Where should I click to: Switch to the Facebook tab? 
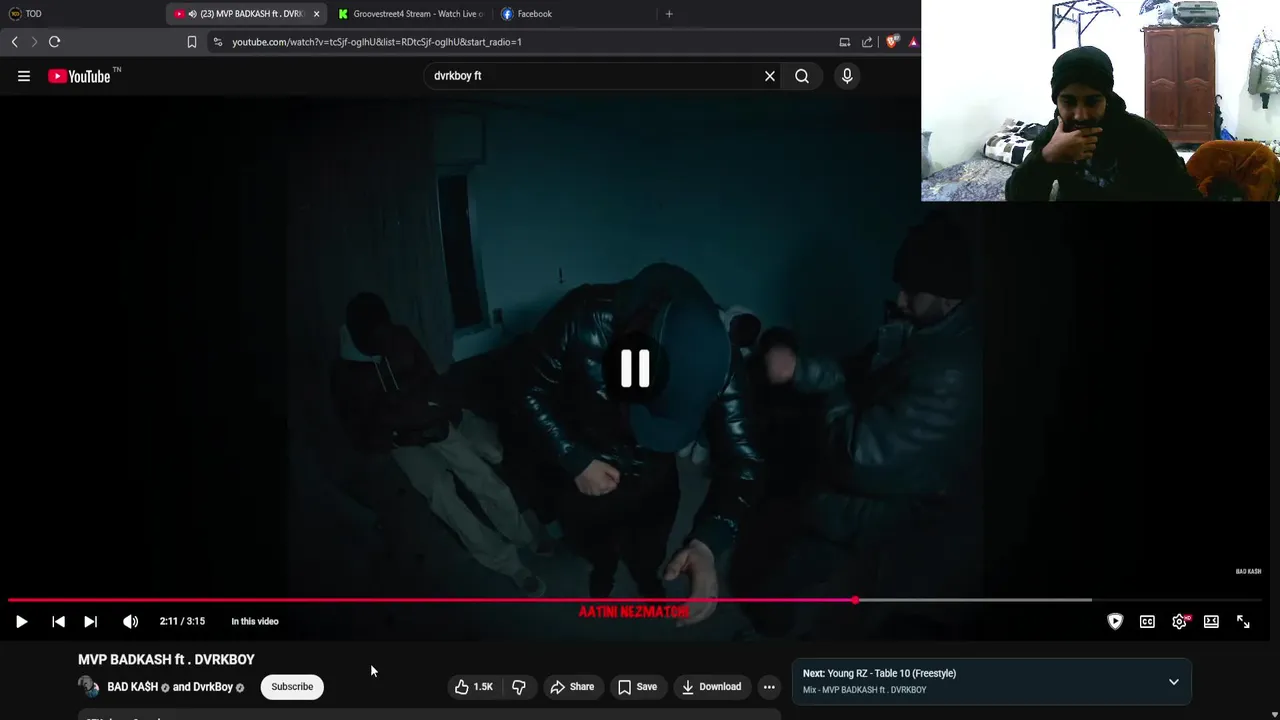(571, 14)
